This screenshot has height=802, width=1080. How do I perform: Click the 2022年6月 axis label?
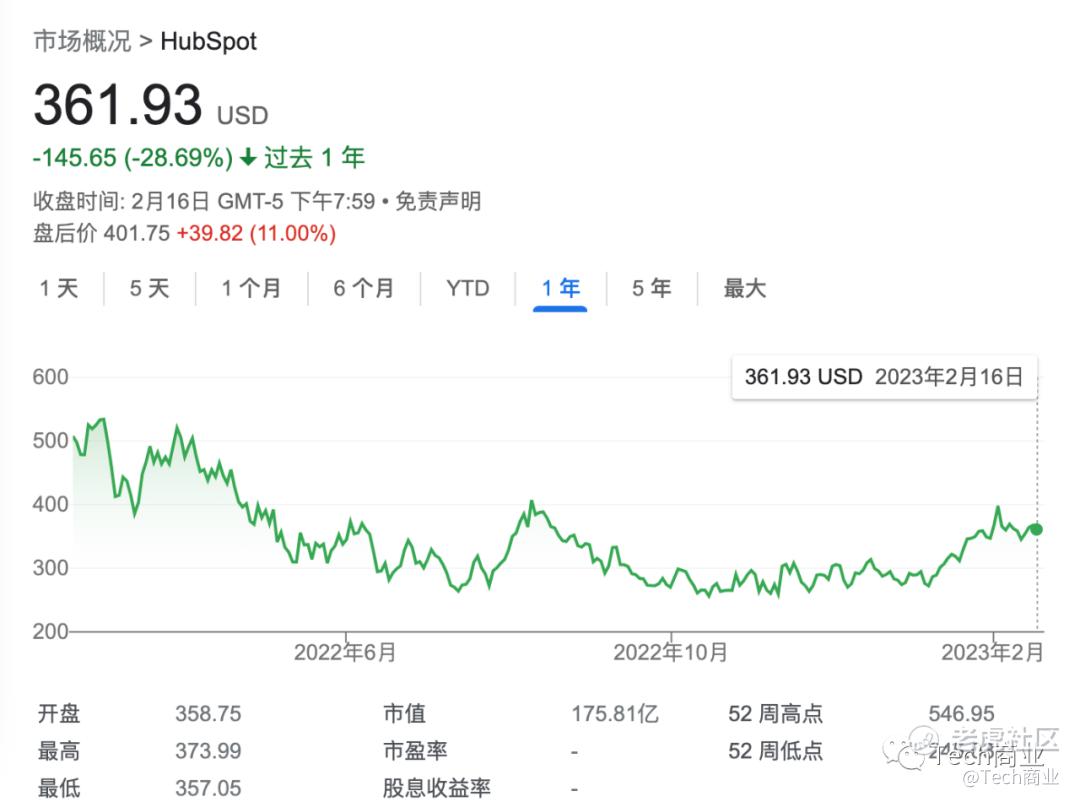pos(345,652)
